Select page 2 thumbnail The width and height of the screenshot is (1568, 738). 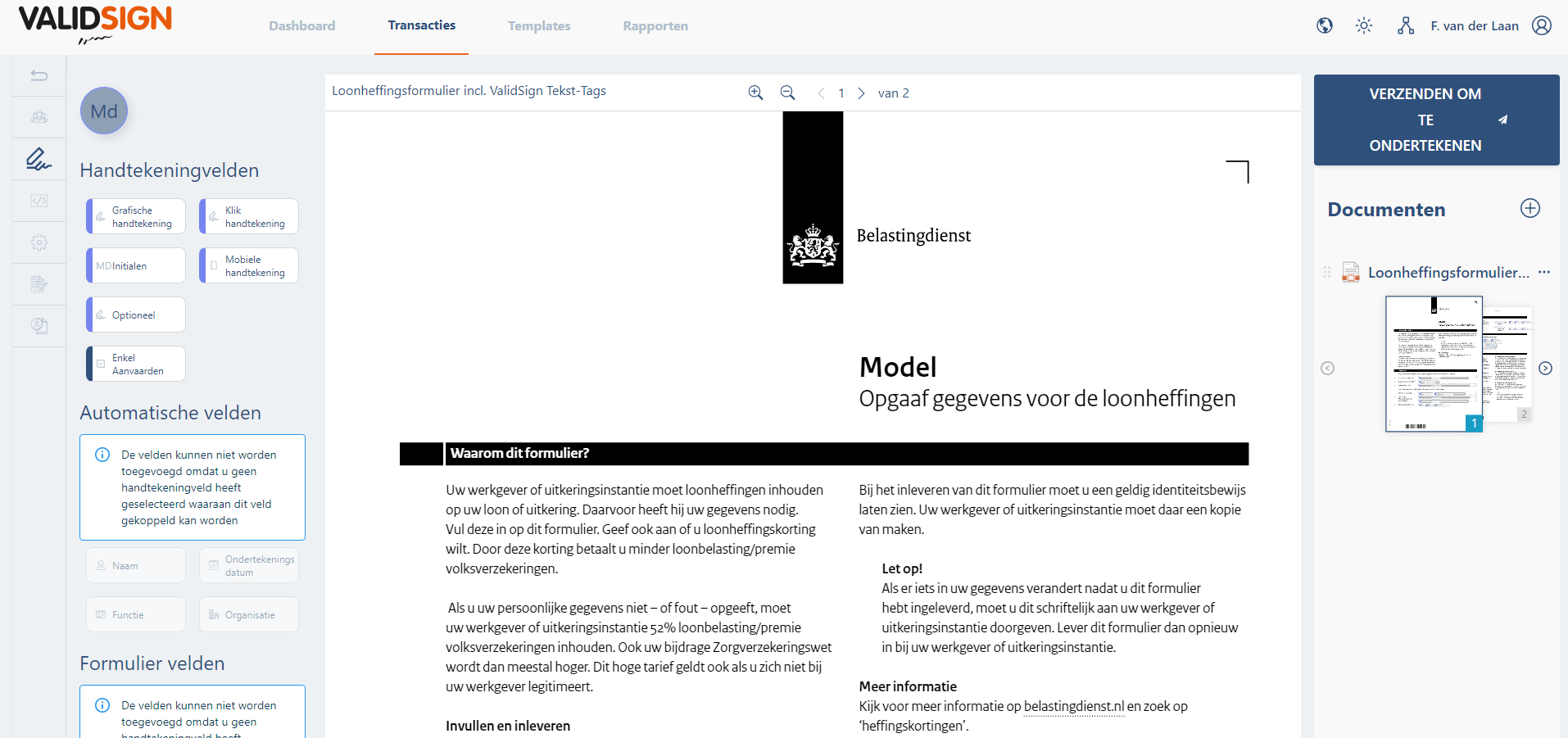click(x=1508, y=364)
